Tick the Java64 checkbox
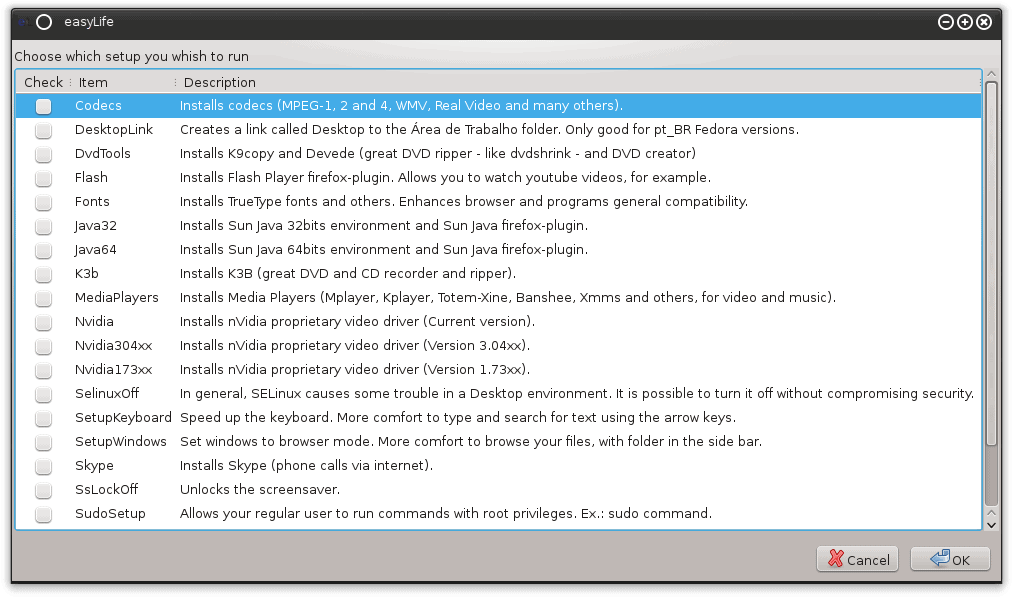Image resolution: width=1013 pixels, height=598 pixels. click(x=43, y=251)
